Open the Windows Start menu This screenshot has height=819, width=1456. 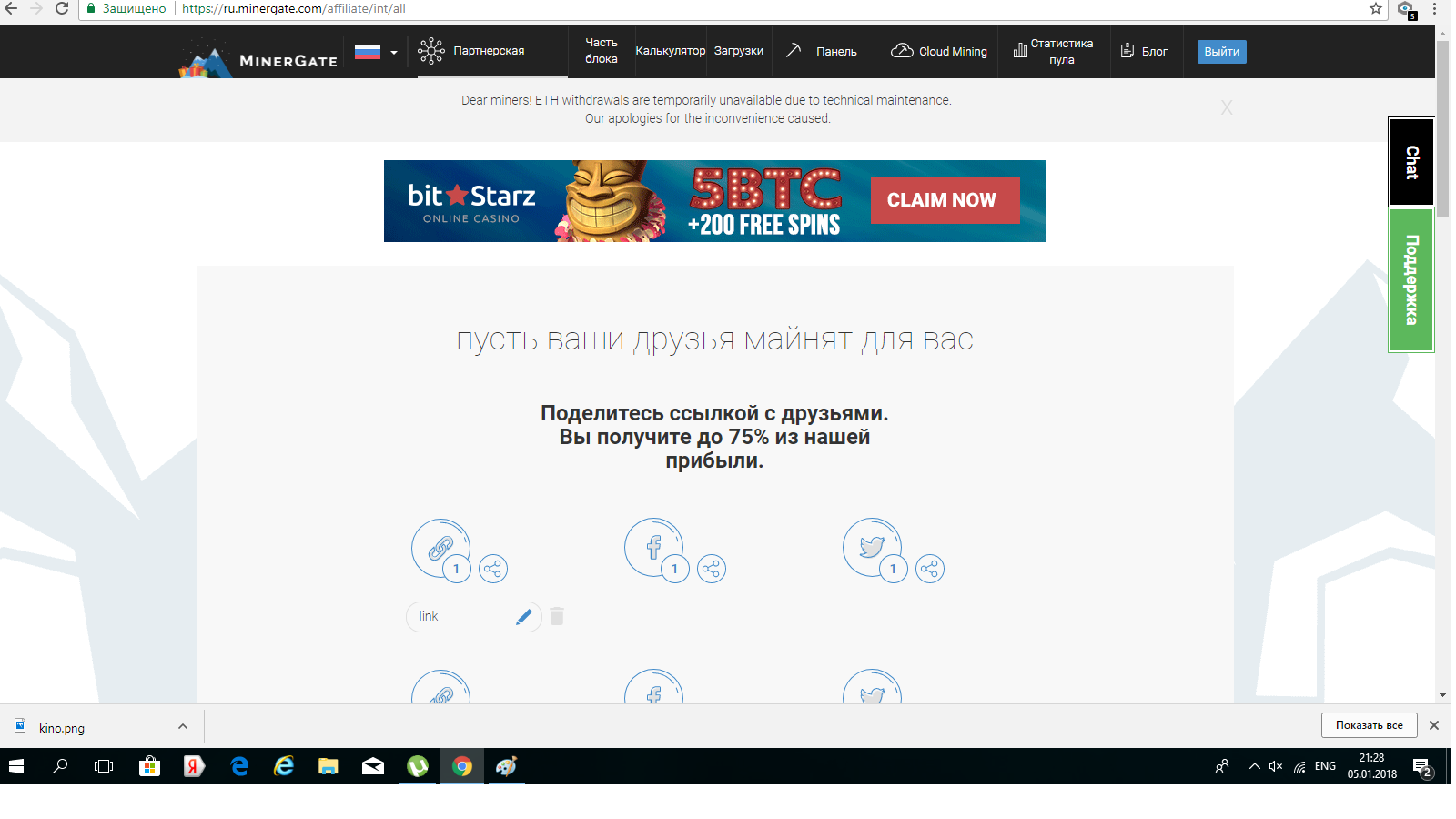point(16,766)
